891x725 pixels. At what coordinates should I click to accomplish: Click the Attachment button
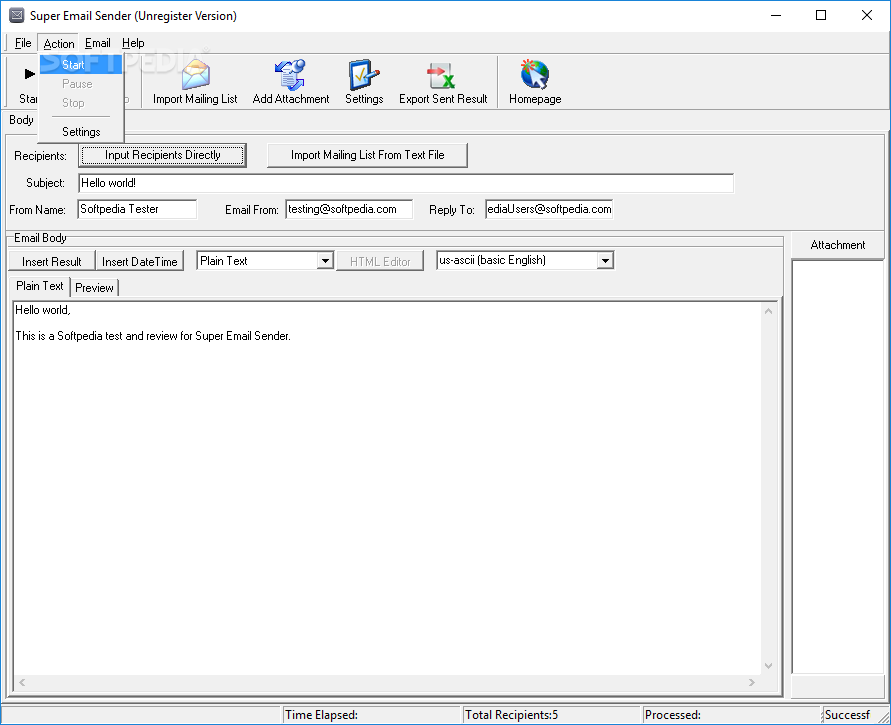coord(838,245)
